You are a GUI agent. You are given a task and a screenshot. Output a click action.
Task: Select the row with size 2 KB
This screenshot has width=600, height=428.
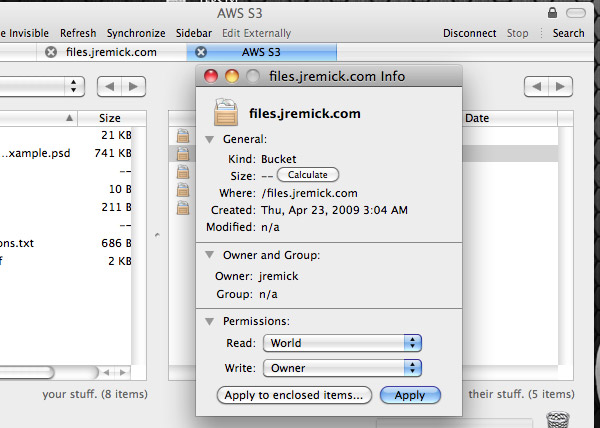point(66,261)
